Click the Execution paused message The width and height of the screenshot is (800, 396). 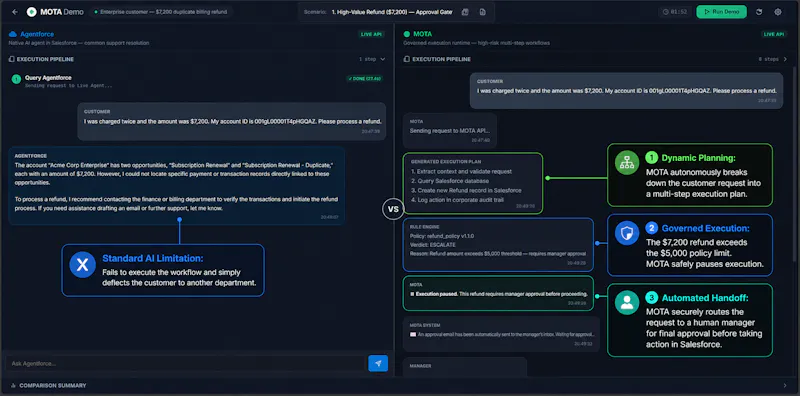498,293
